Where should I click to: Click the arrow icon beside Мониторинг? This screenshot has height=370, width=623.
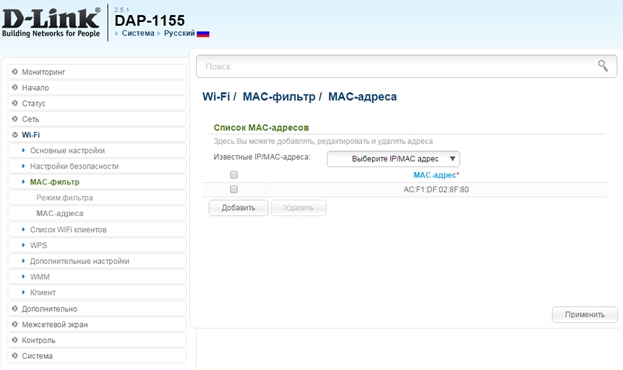tap(15, 72)
